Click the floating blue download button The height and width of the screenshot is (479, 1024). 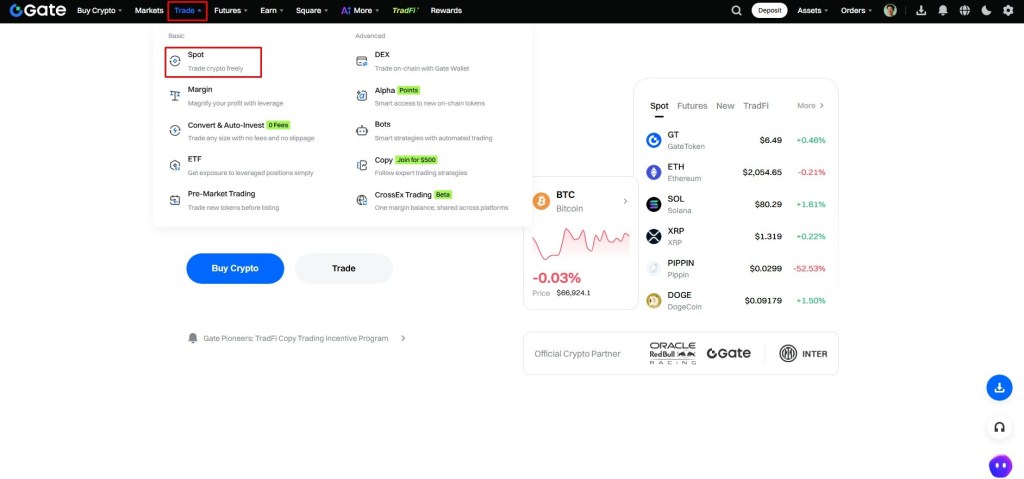(999, 388)
